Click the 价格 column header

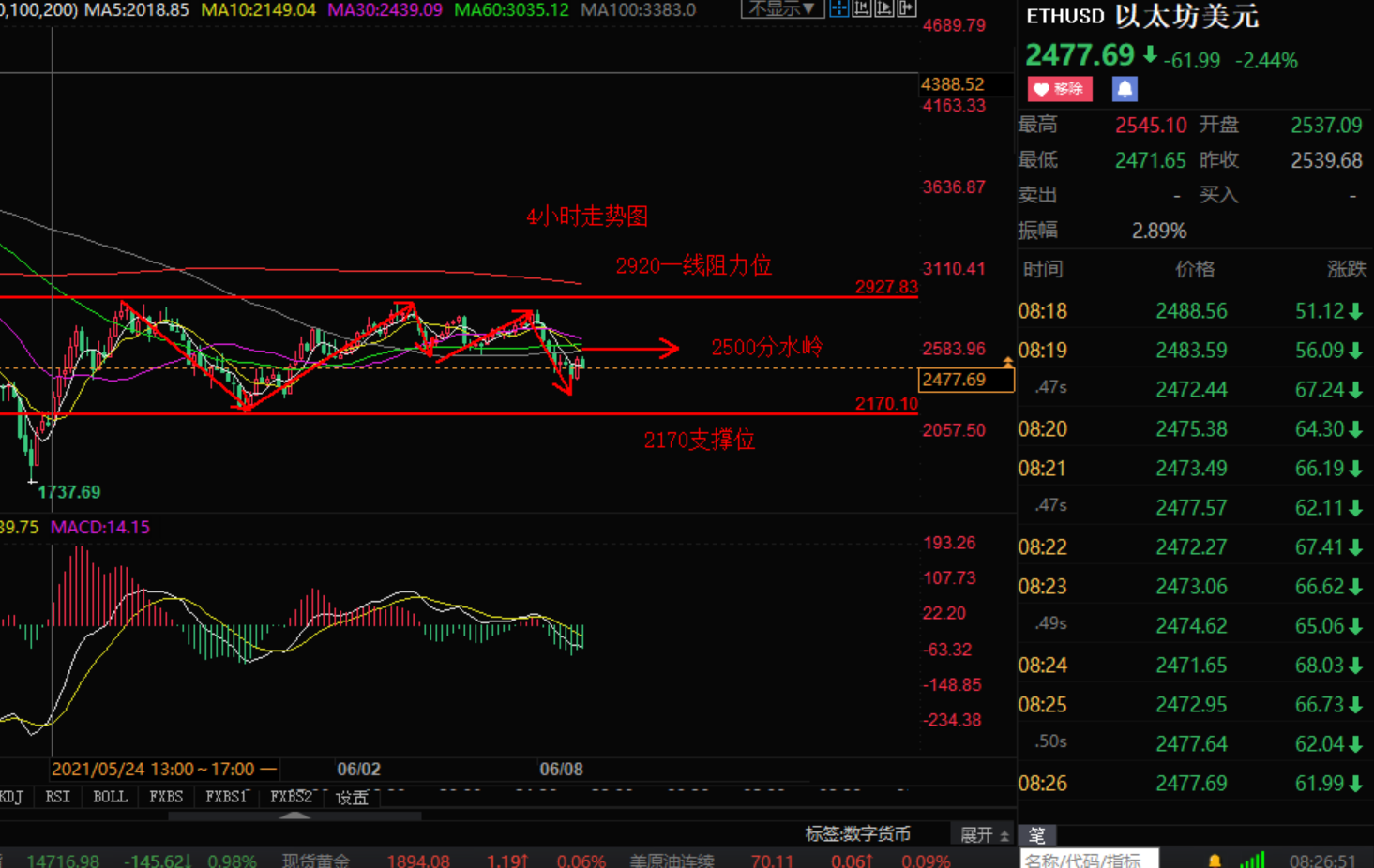click(1195, 269)
